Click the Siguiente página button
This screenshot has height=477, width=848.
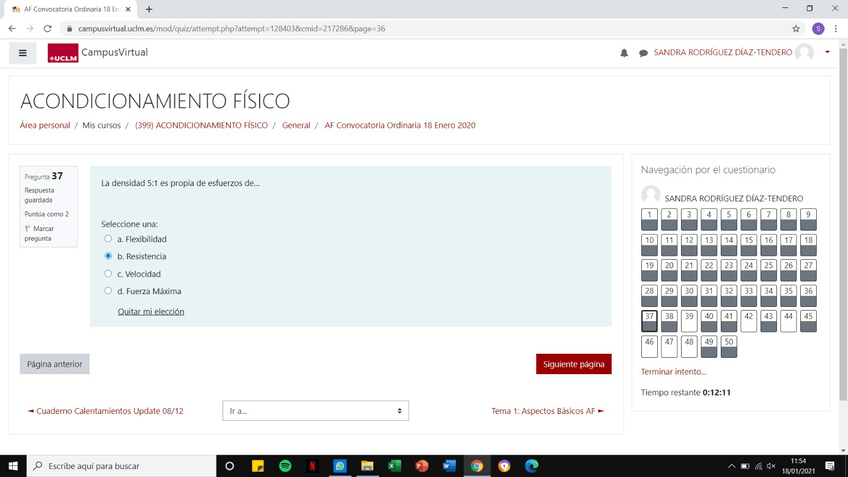coord(574,364)
